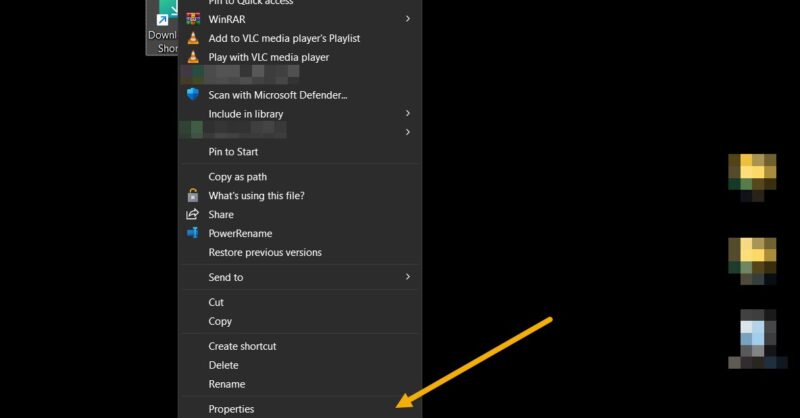Click the Microsoft Defender shield icon
Screen dimensions: 800x418
click(x=193, y=94)
